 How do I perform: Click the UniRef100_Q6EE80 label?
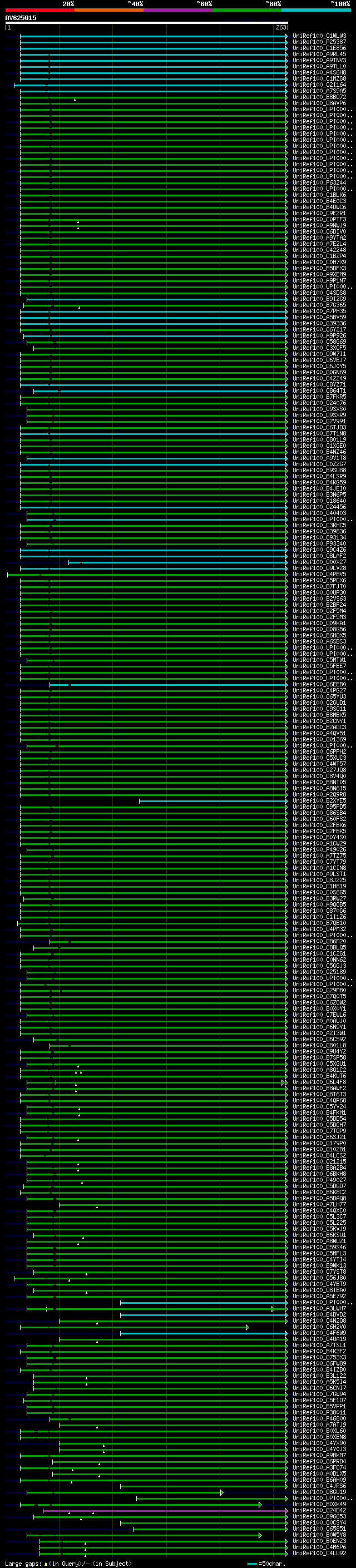point(319,685)
